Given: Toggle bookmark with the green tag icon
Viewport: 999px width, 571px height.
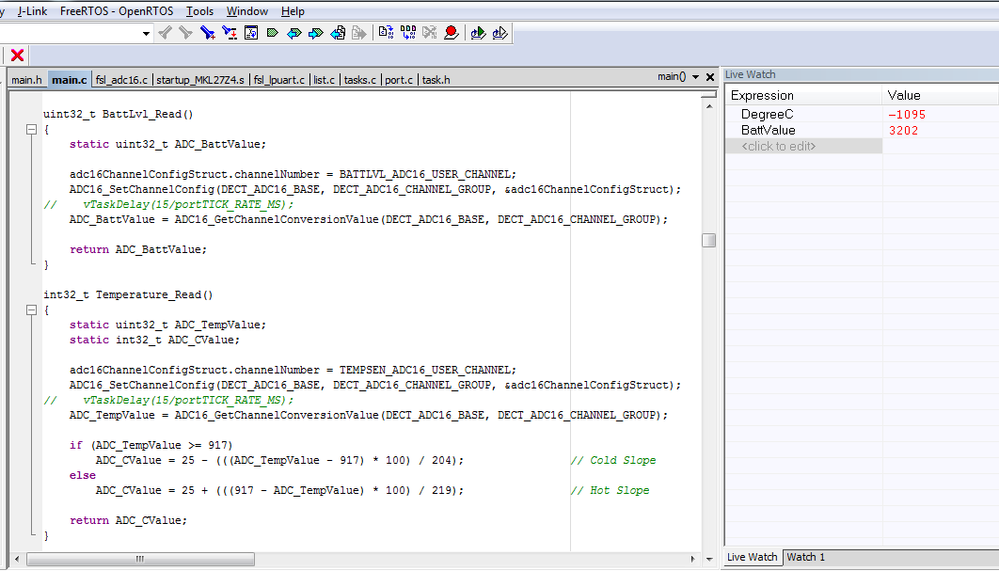Looking at the screenshot, I should click(x=273, y=33).
